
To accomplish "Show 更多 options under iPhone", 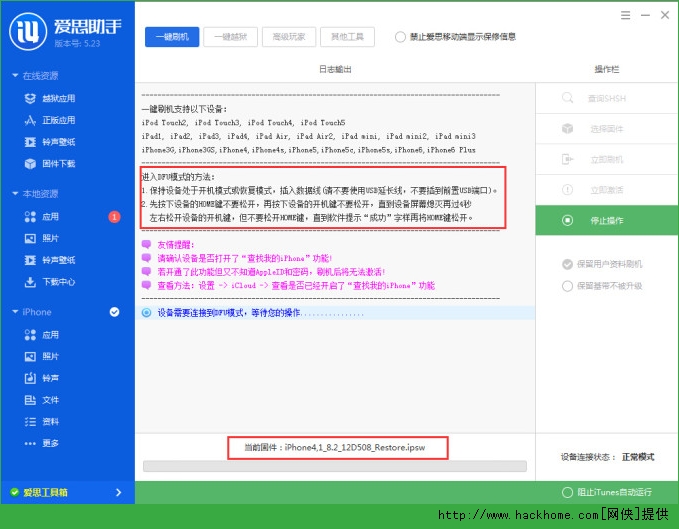I will (50, 443).
